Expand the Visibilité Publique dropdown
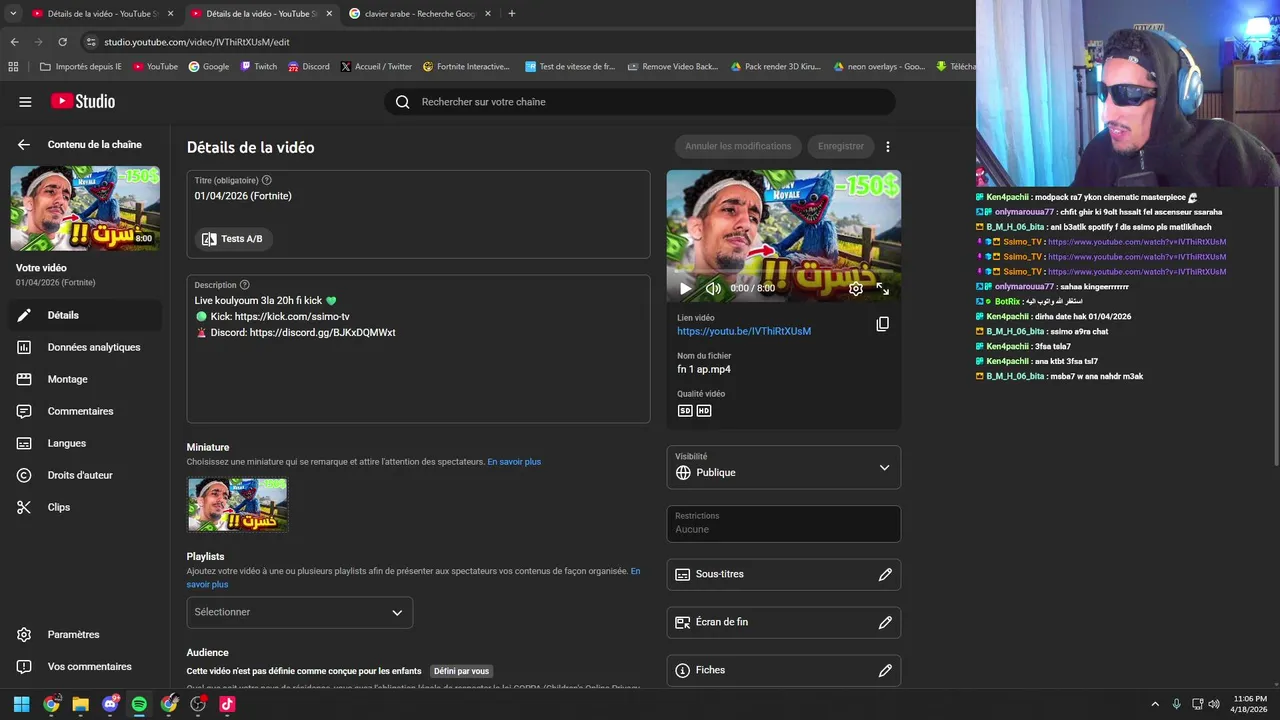The height and width of the screenshot is (720, 1280). coord(784,467)
